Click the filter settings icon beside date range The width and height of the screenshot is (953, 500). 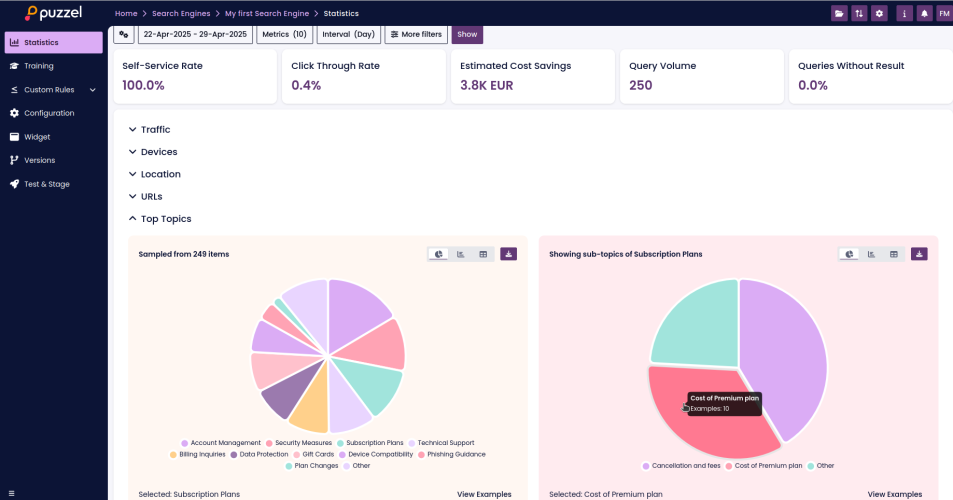coord(123,34)
